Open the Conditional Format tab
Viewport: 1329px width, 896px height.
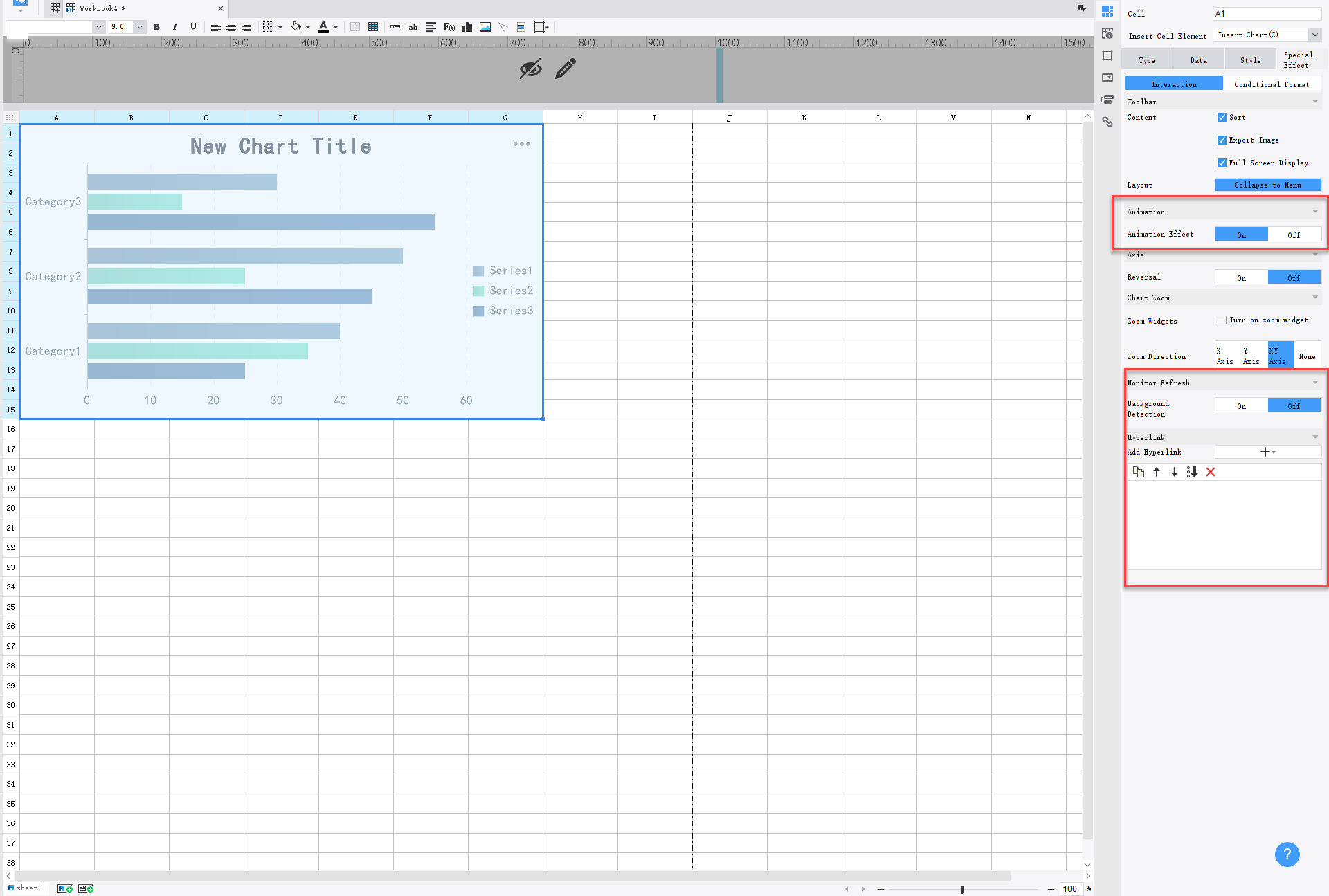[1272, 84]
